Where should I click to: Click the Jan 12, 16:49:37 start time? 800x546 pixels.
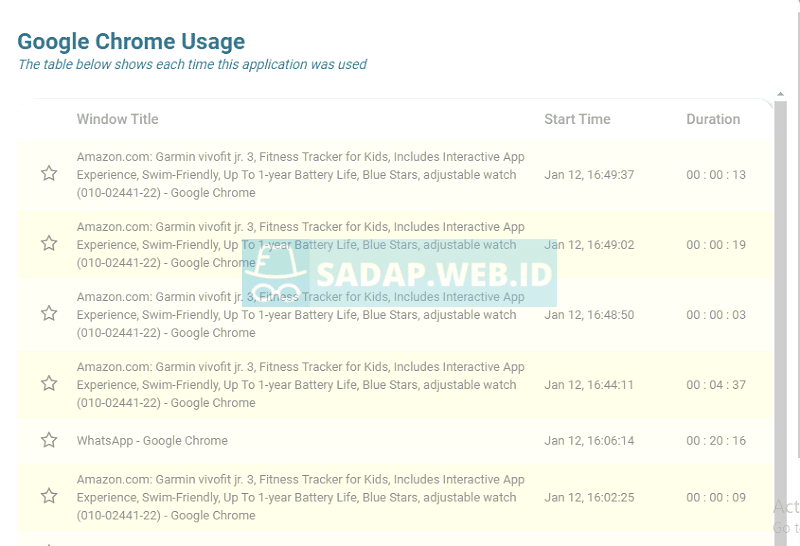(x=589, y=175)
